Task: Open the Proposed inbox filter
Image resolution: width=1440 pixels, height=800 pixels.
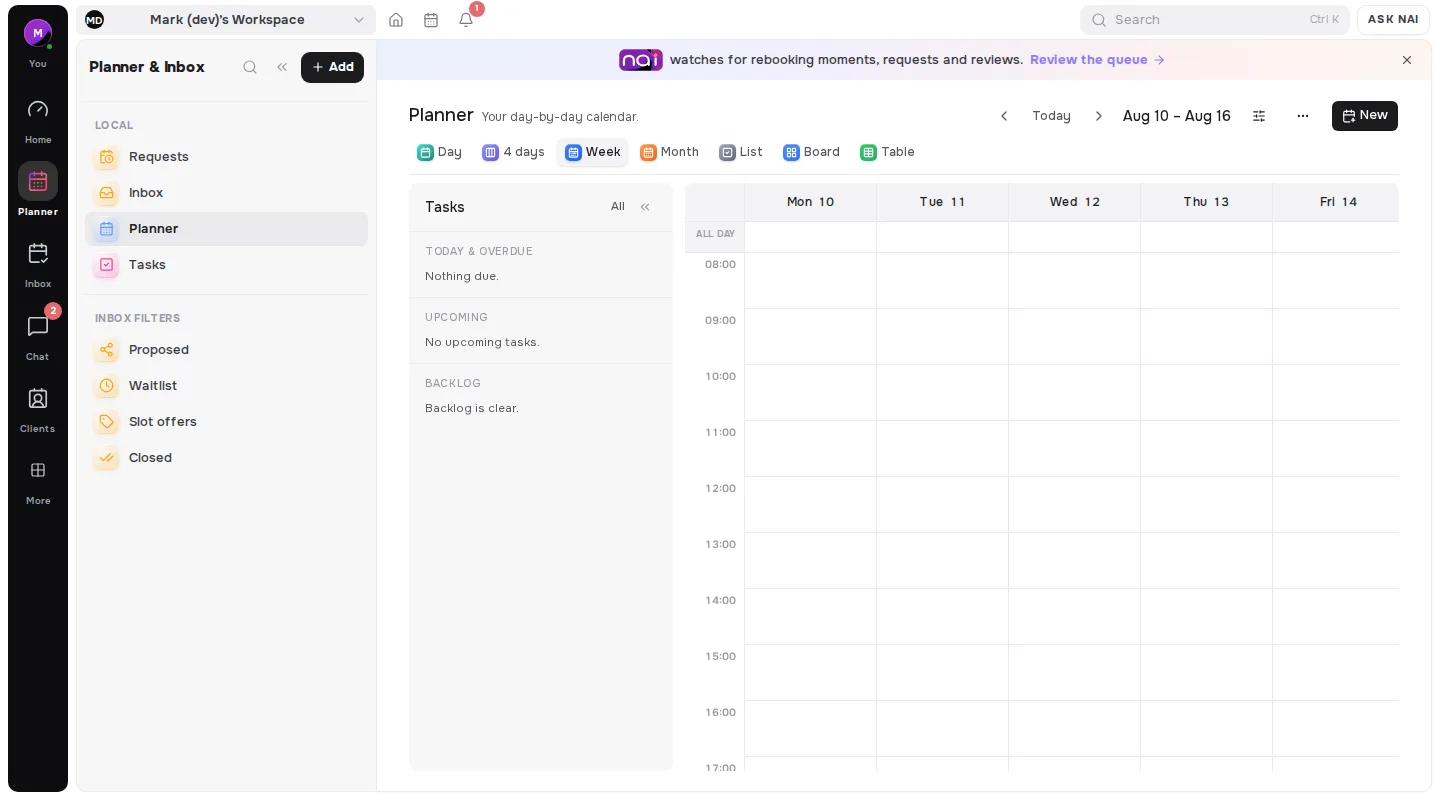Action: pos(226,350)
